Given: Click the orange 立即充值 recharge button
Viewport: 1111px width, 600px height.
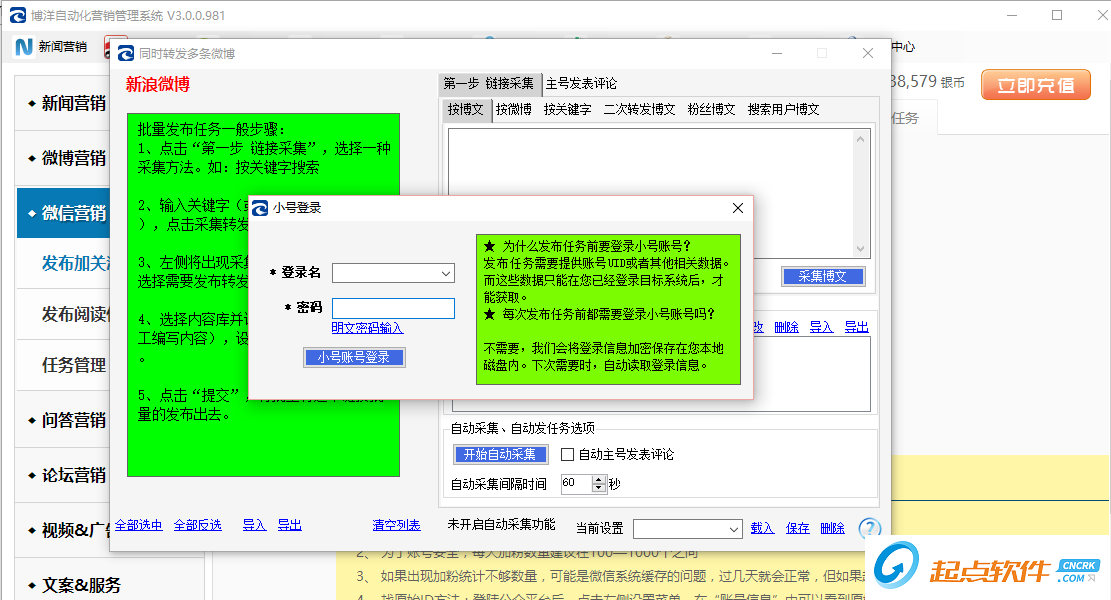Looking at the screenshot, I should [x=1036, y=85].
